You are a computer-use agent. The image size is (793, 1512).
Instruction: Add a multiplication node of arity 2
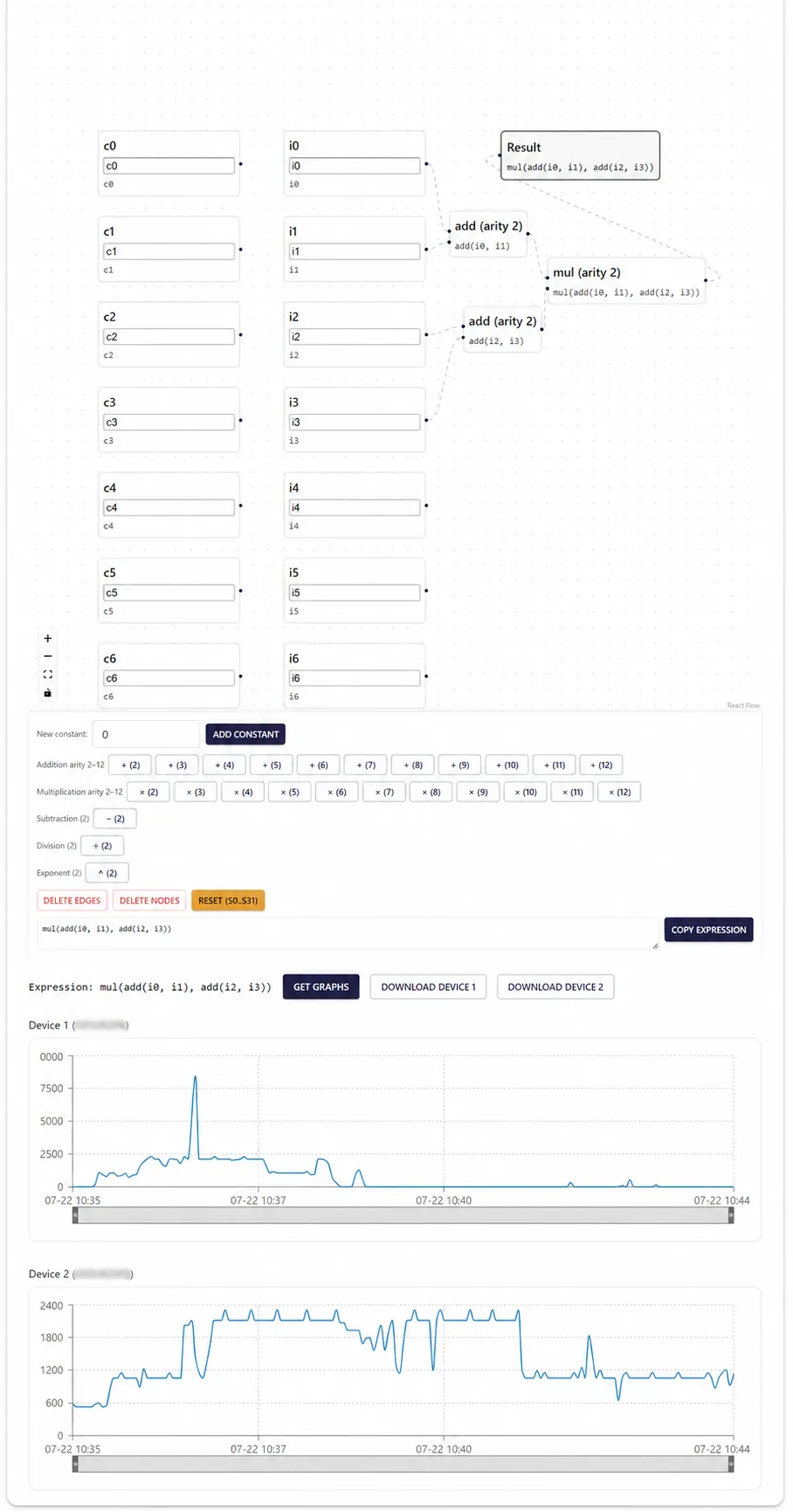tap(148, 792)
